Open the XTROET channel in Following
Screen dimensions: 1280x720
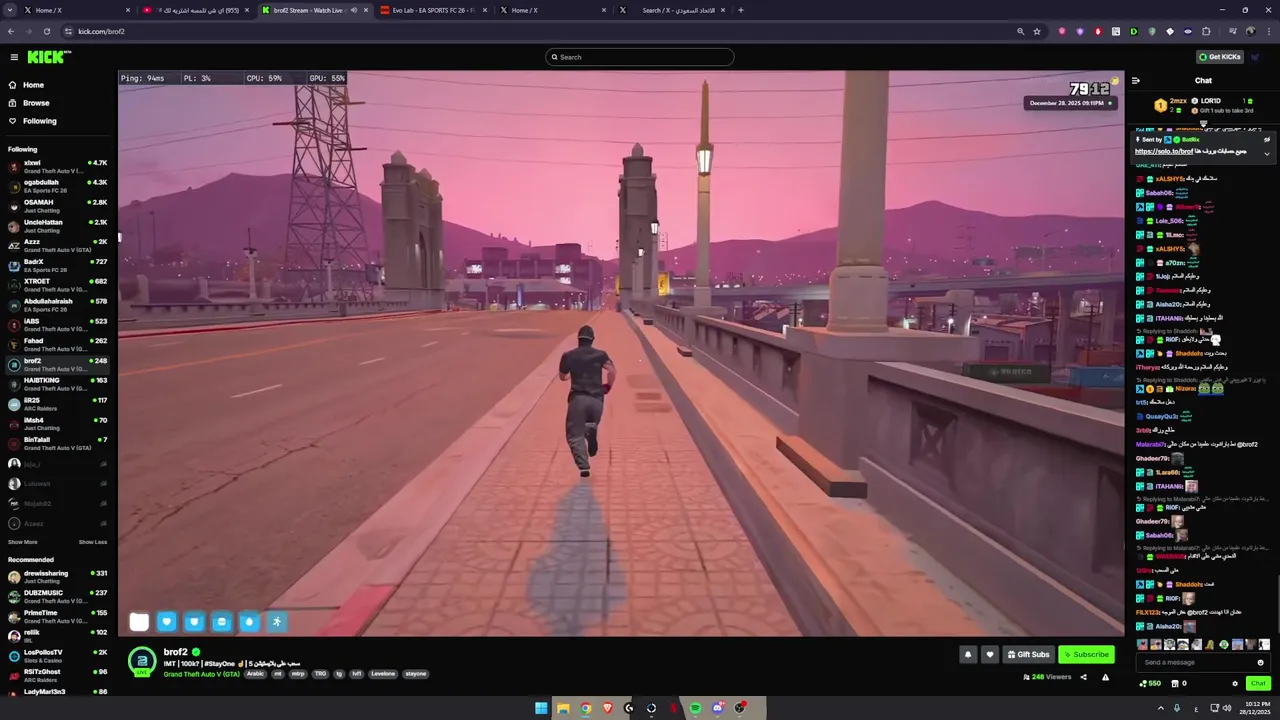pos(58,285)
